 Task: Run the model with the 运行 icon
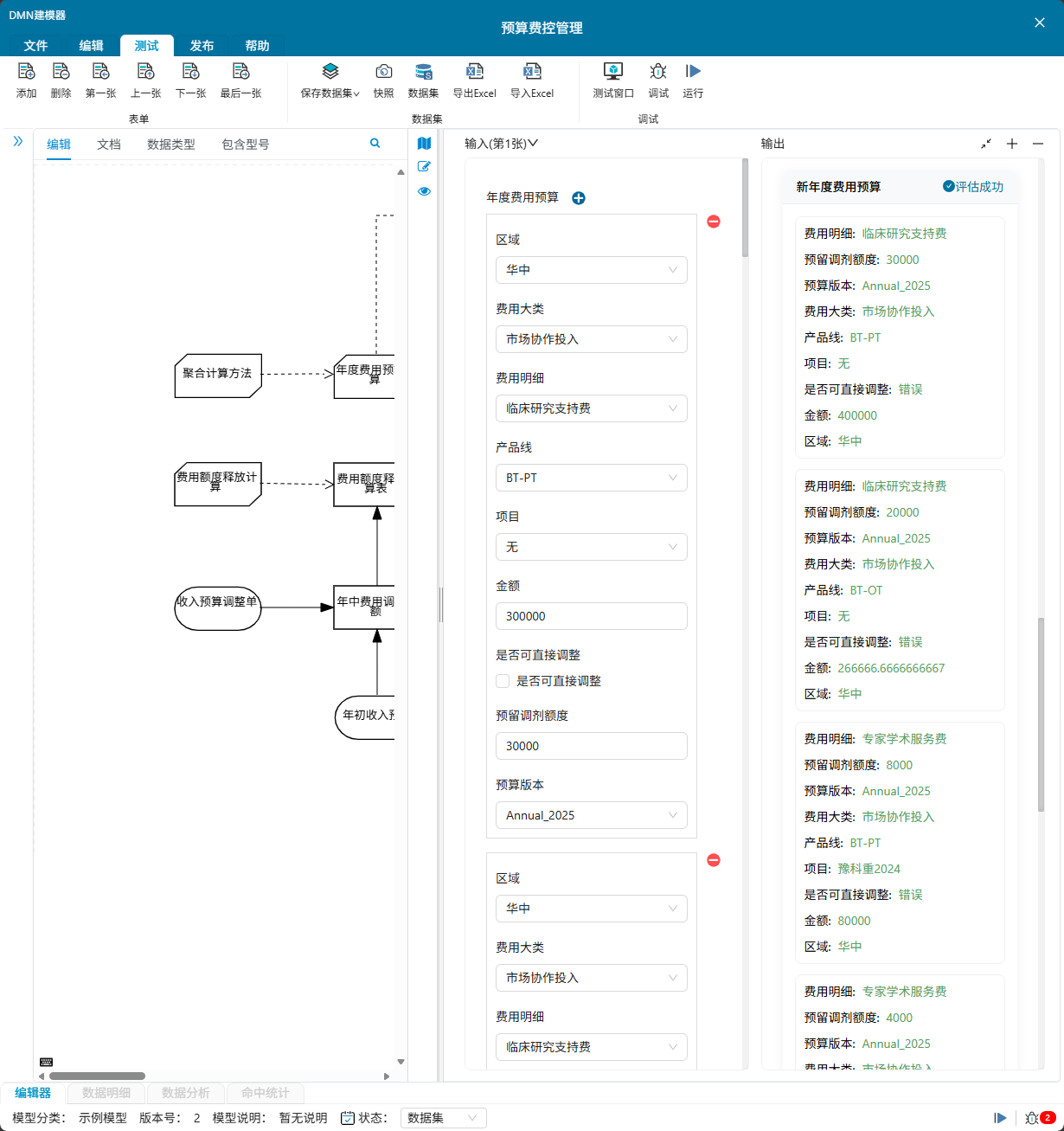(693, 72)
